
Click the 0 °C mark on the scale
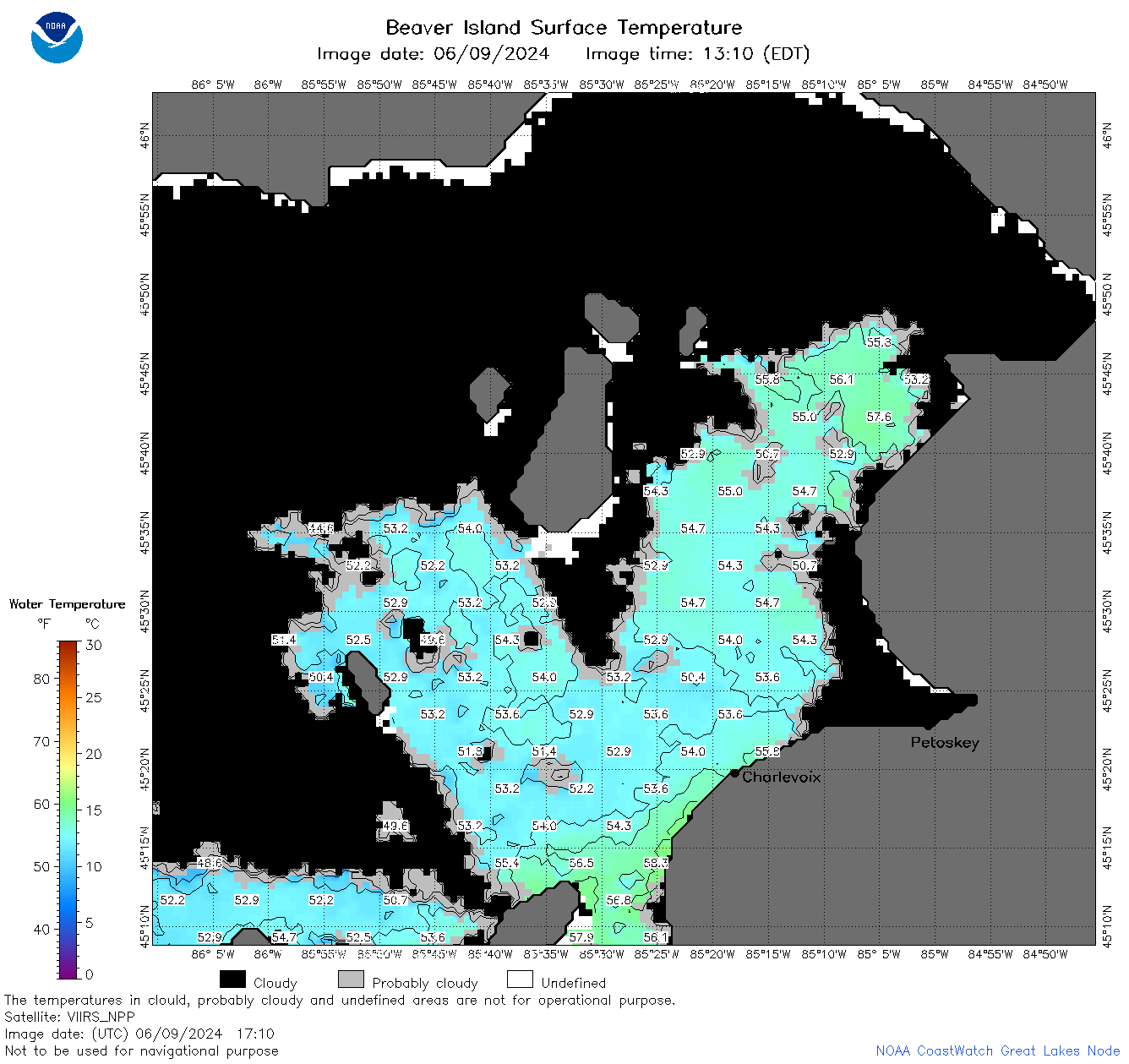point(90,974)
